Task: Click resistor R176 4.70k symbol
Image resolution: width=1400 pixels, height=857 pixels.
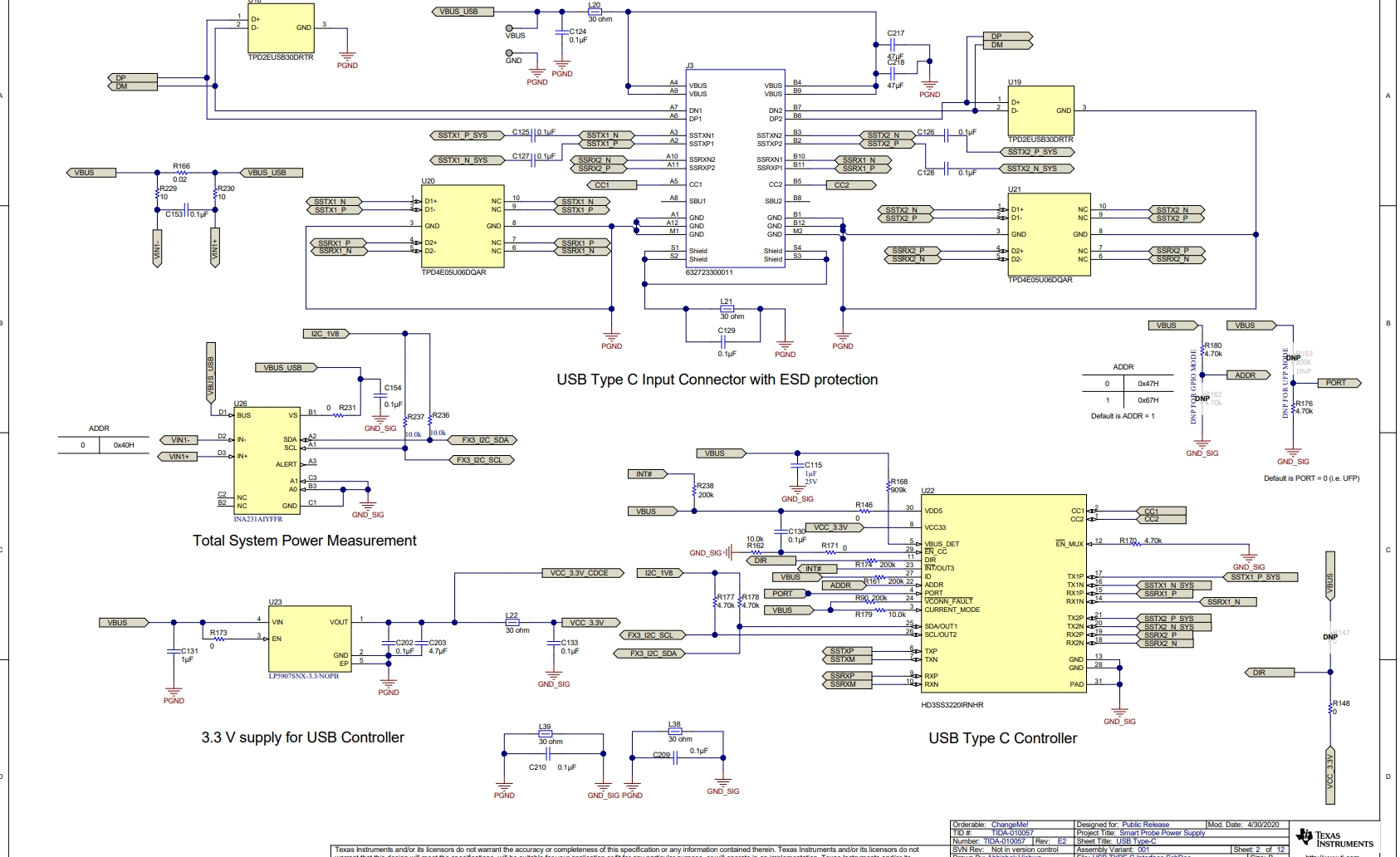Action: coord(1294,408)
